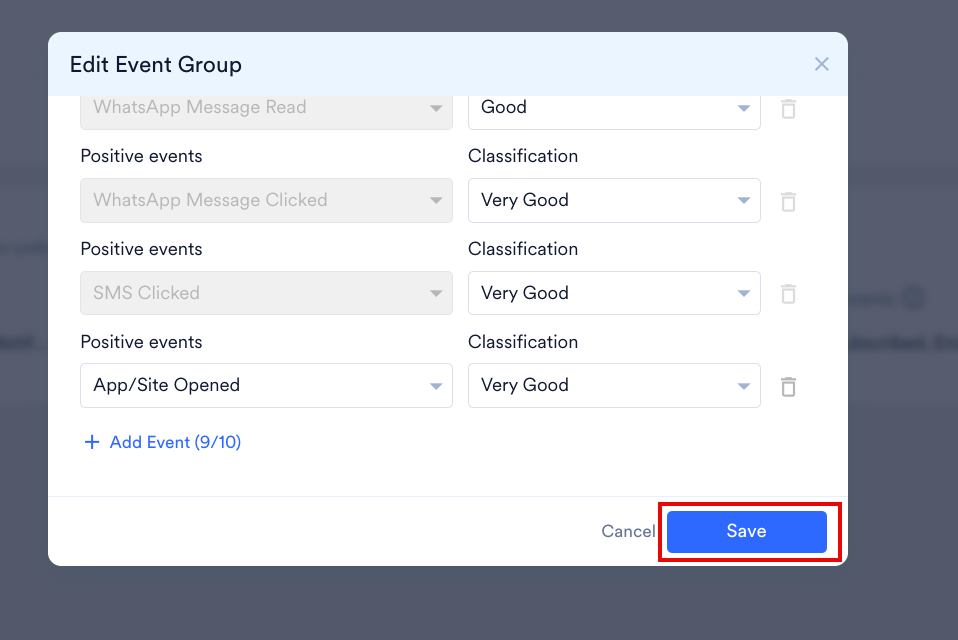Click the plus icon to add event
This screenshot has height=640, width=958.
[x=92, y=442]
